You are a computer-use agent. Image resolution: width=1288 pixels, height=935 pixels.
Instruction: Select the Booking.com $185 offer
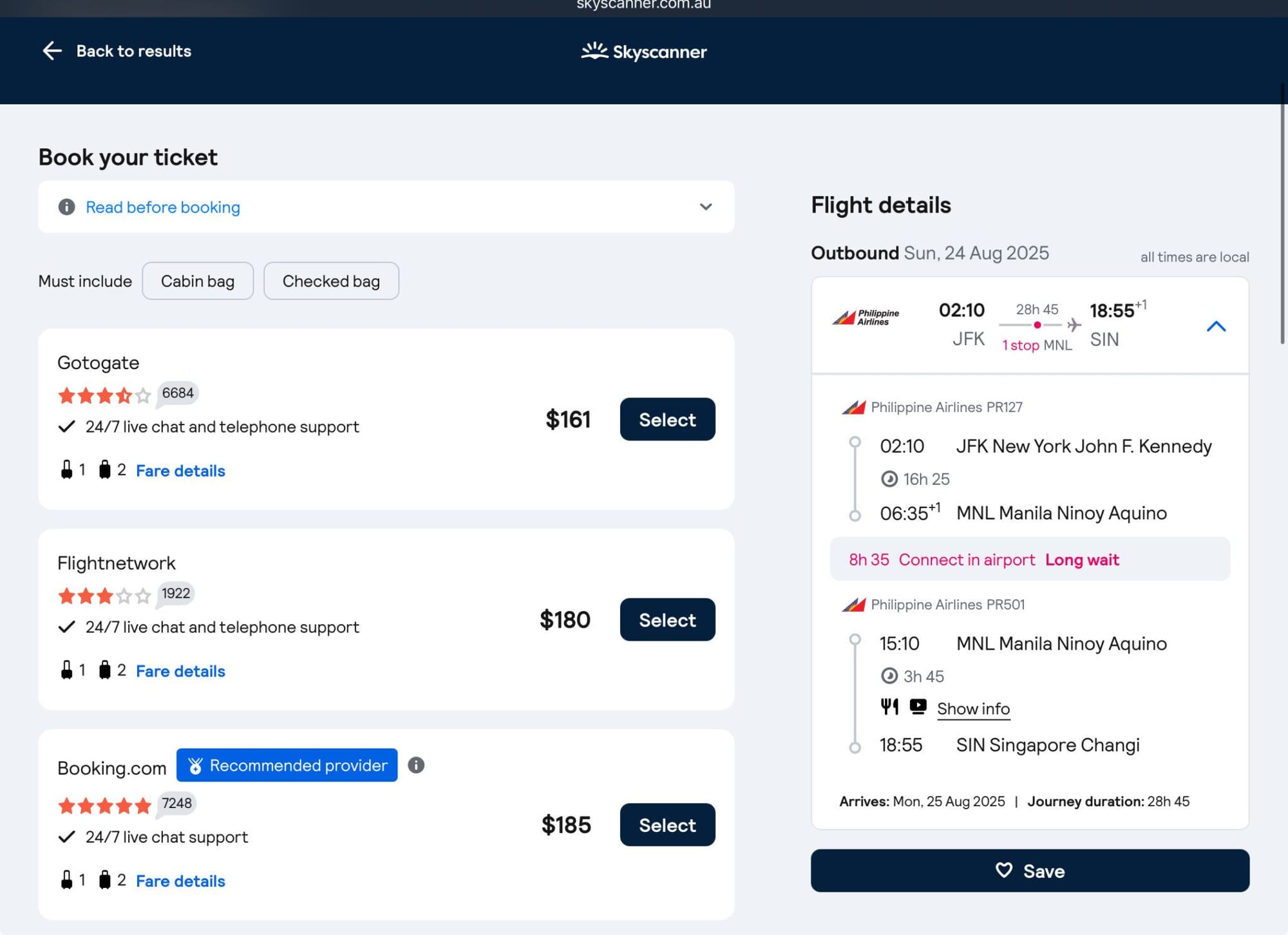(667, 825)
